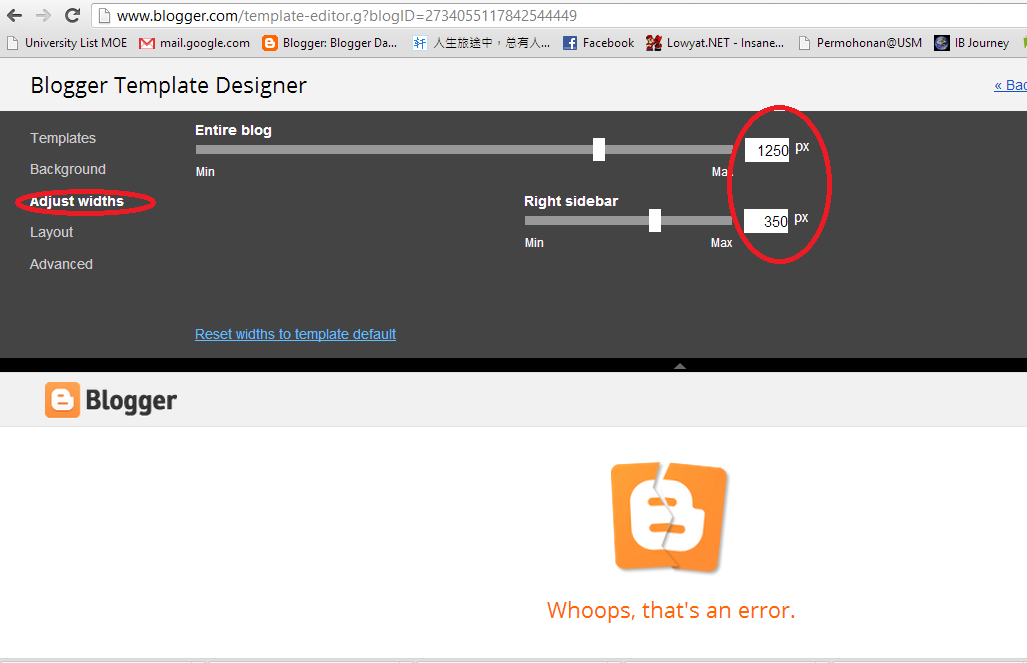Switch to the Background section
The height and width of the screenshot is (663, 1027).
(x=67, y=169)
